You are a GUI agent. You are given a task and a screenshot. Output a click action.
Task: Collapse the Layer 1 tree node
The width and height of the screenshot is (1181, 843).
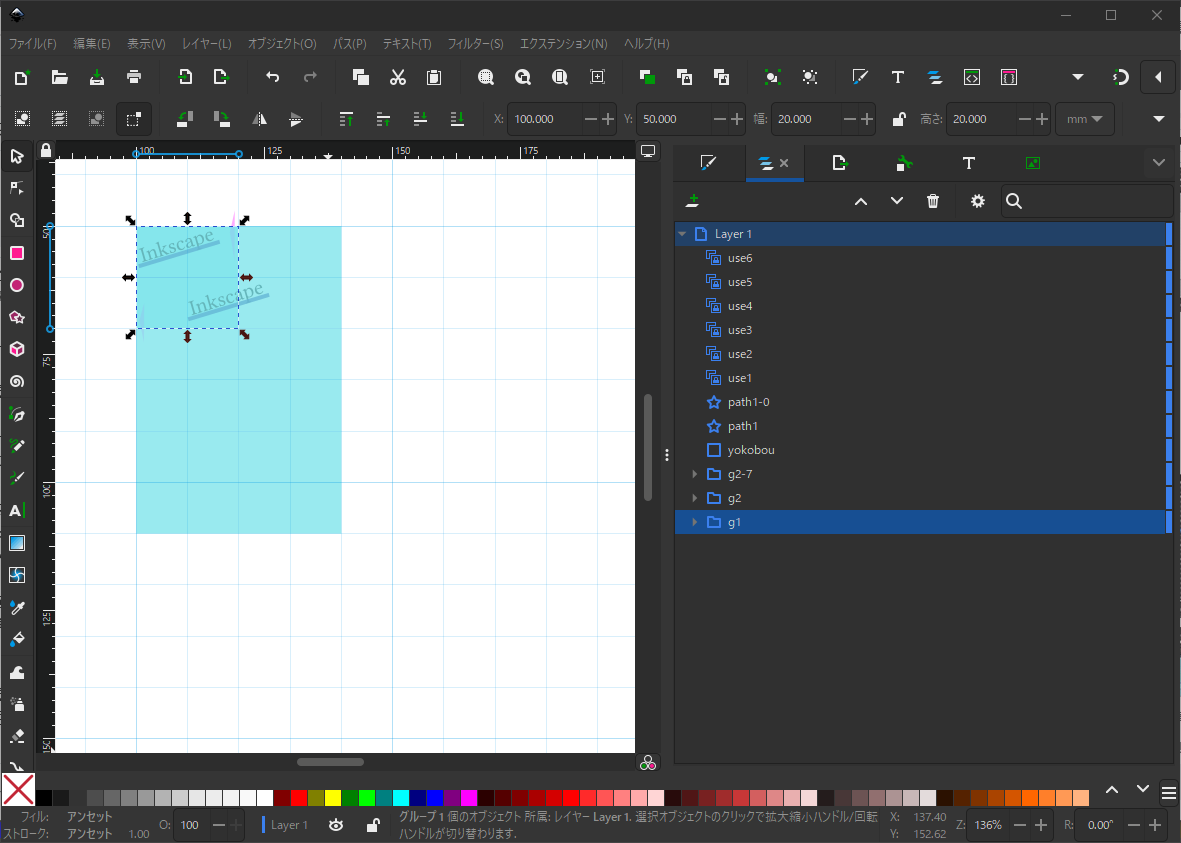coord(682,234)
